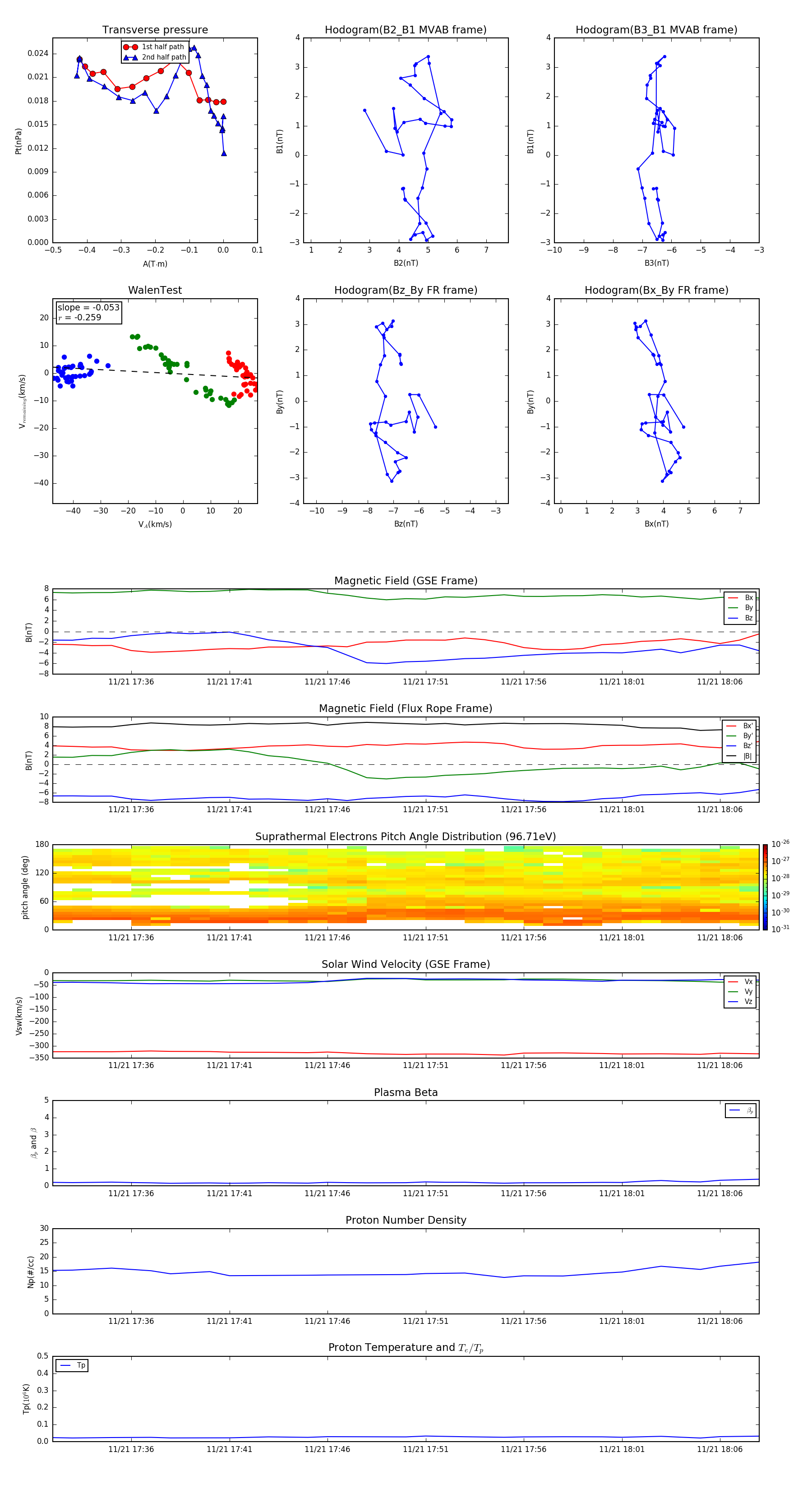Select the '|B|' legend entry in Flux Rope panel

point(739,756)
